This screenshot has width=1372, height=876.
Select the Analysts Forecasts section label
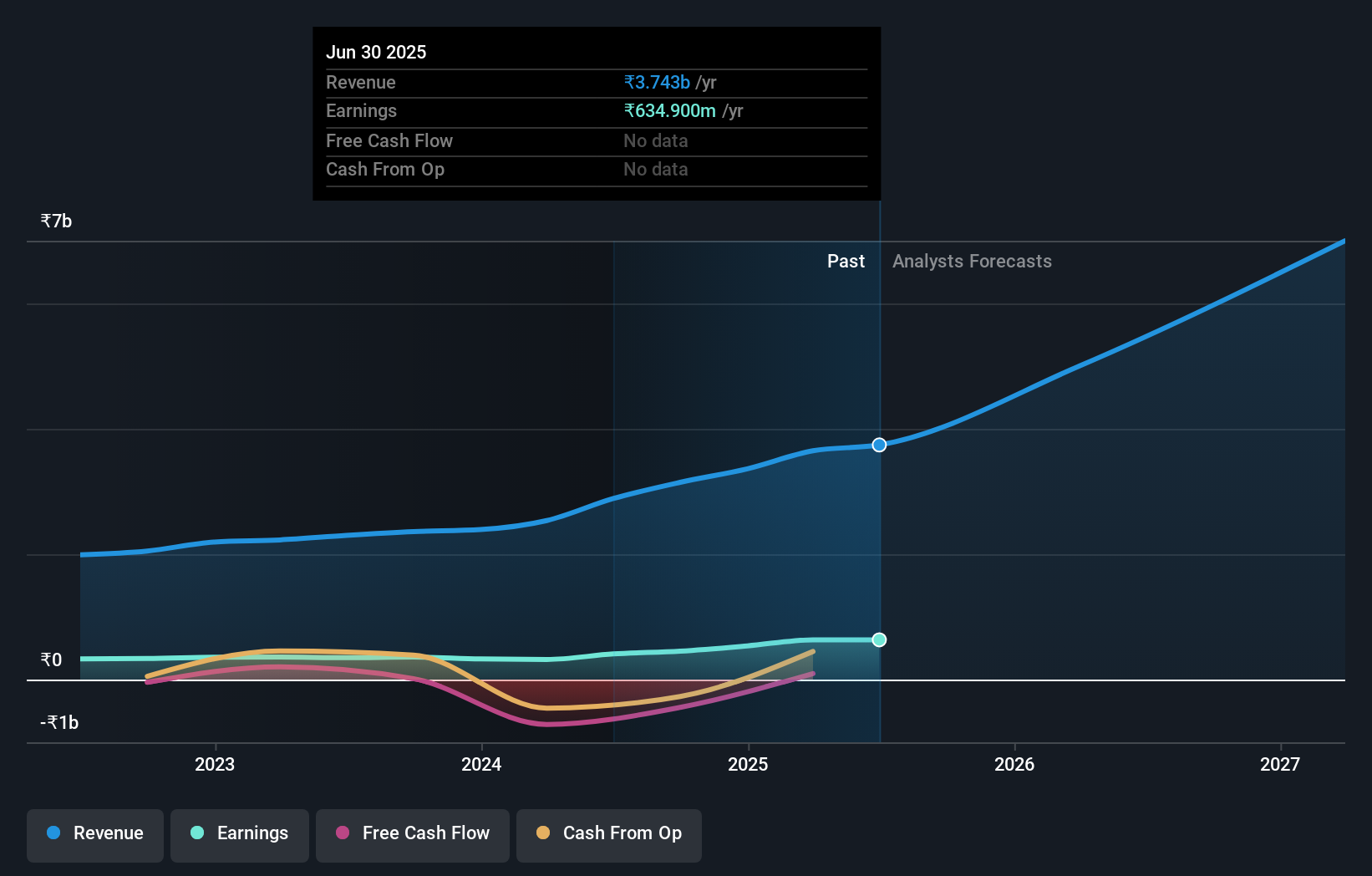972,261
